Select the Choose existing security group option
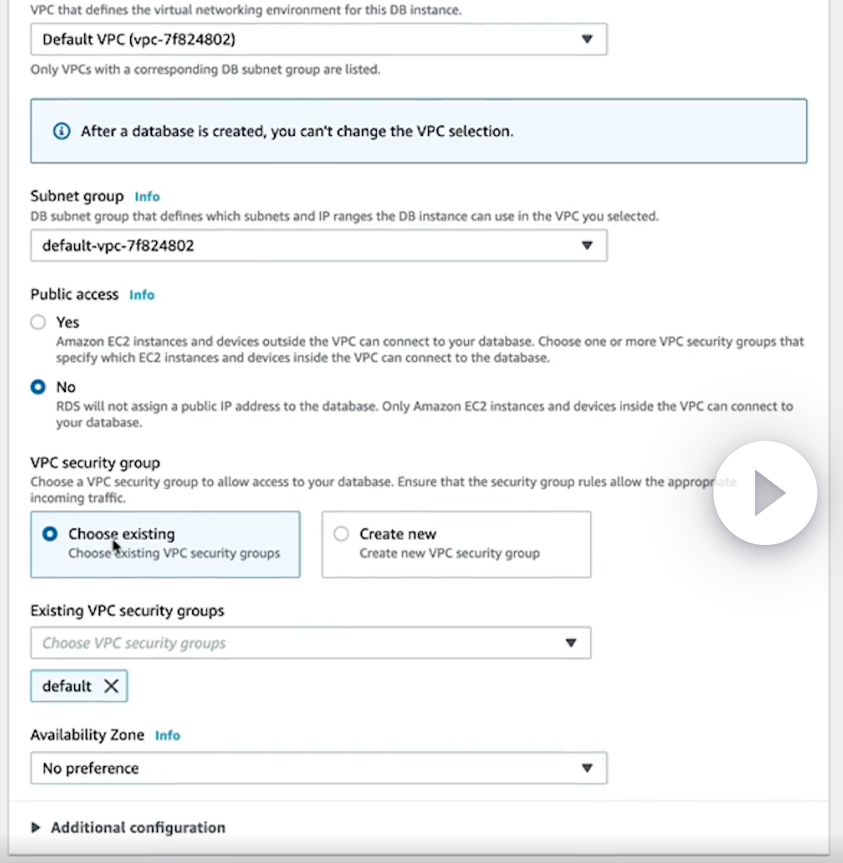This screenshot has width=843, height=863. click(x=50, y=534)
